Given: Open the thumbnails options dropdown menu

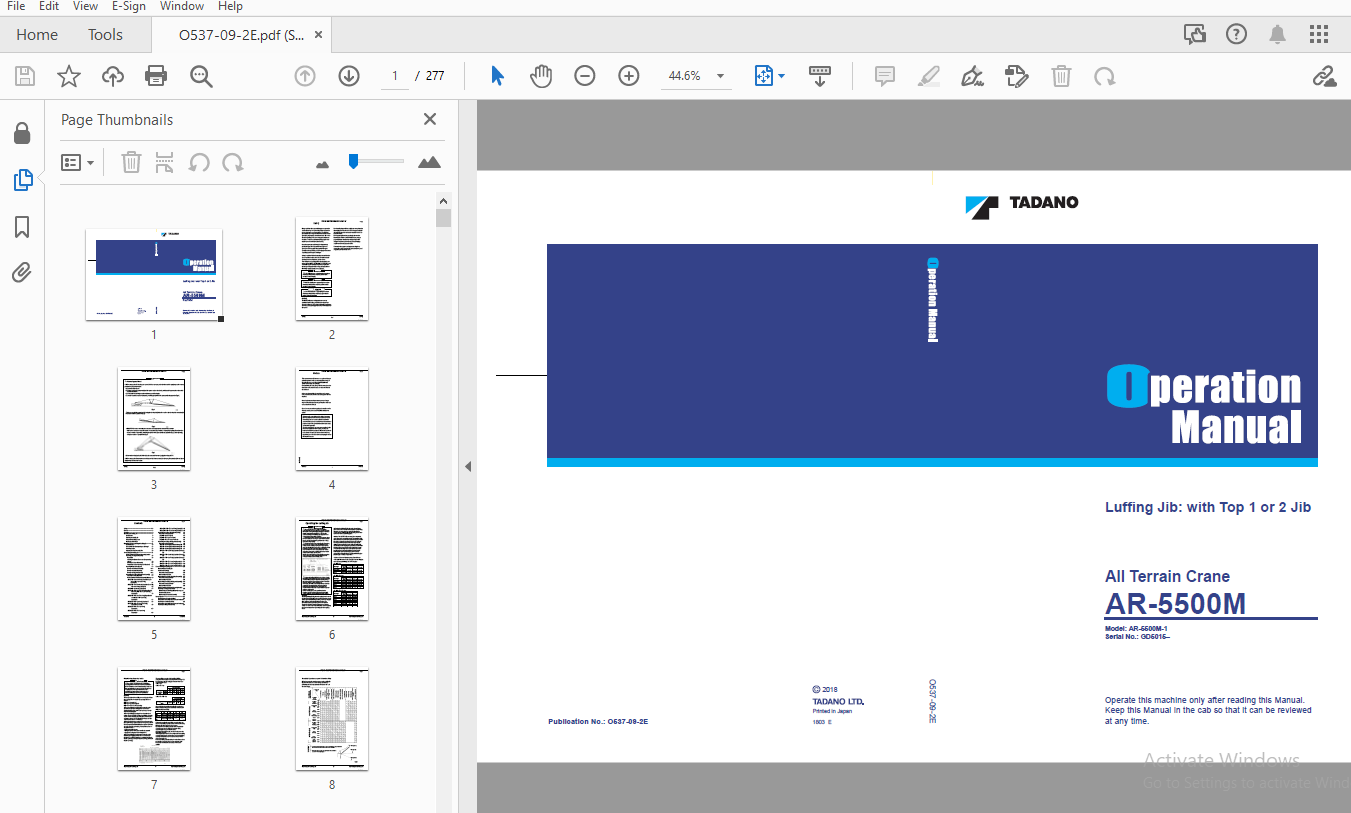Looking at the screenshot, I should pyautogui.click(x=78, y=162).
